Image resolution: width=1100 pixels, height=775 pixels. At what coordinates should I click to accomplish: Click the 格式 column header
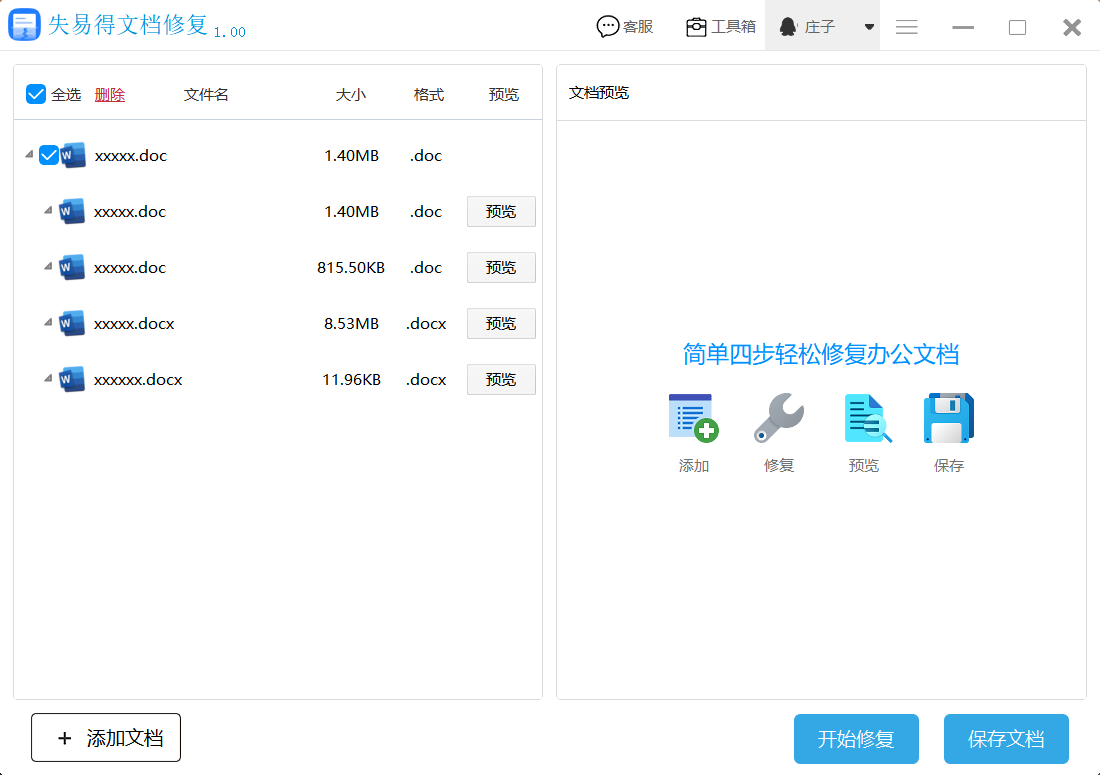click(x=429, y=94)
